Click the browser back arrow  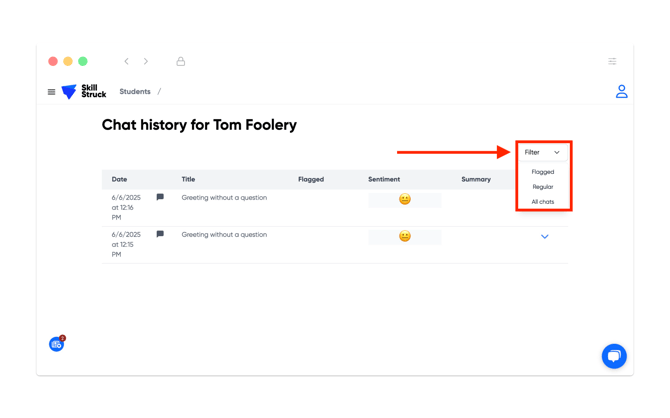point(126,61)
